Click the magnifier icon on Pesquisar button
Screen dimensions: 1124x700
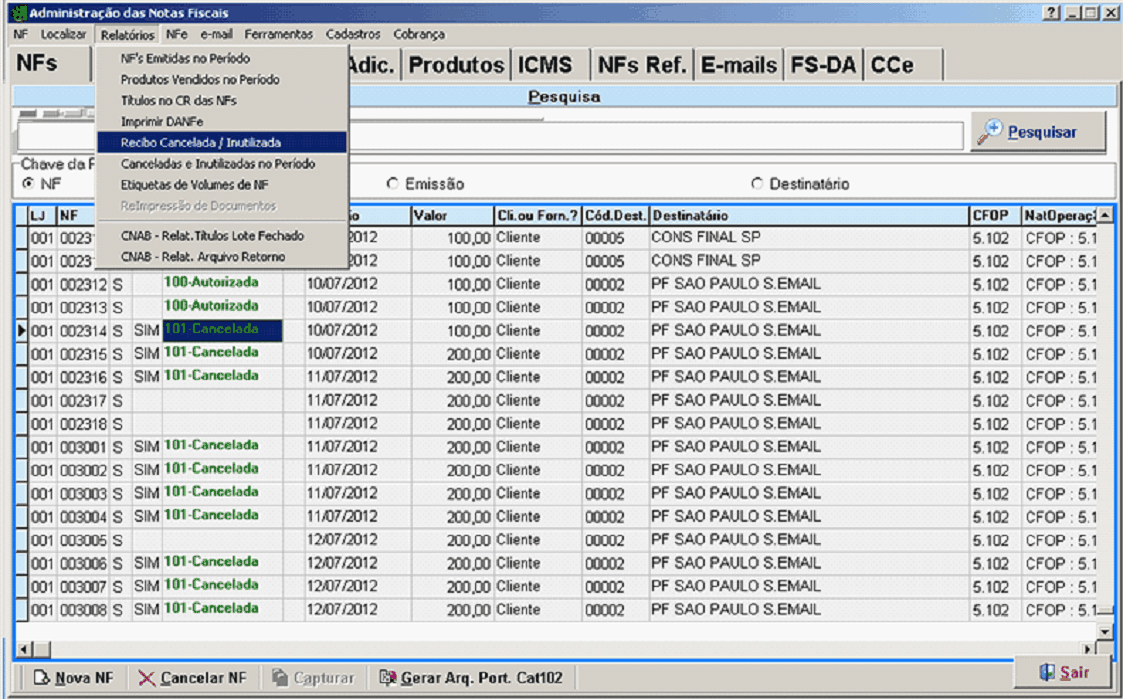991,132
